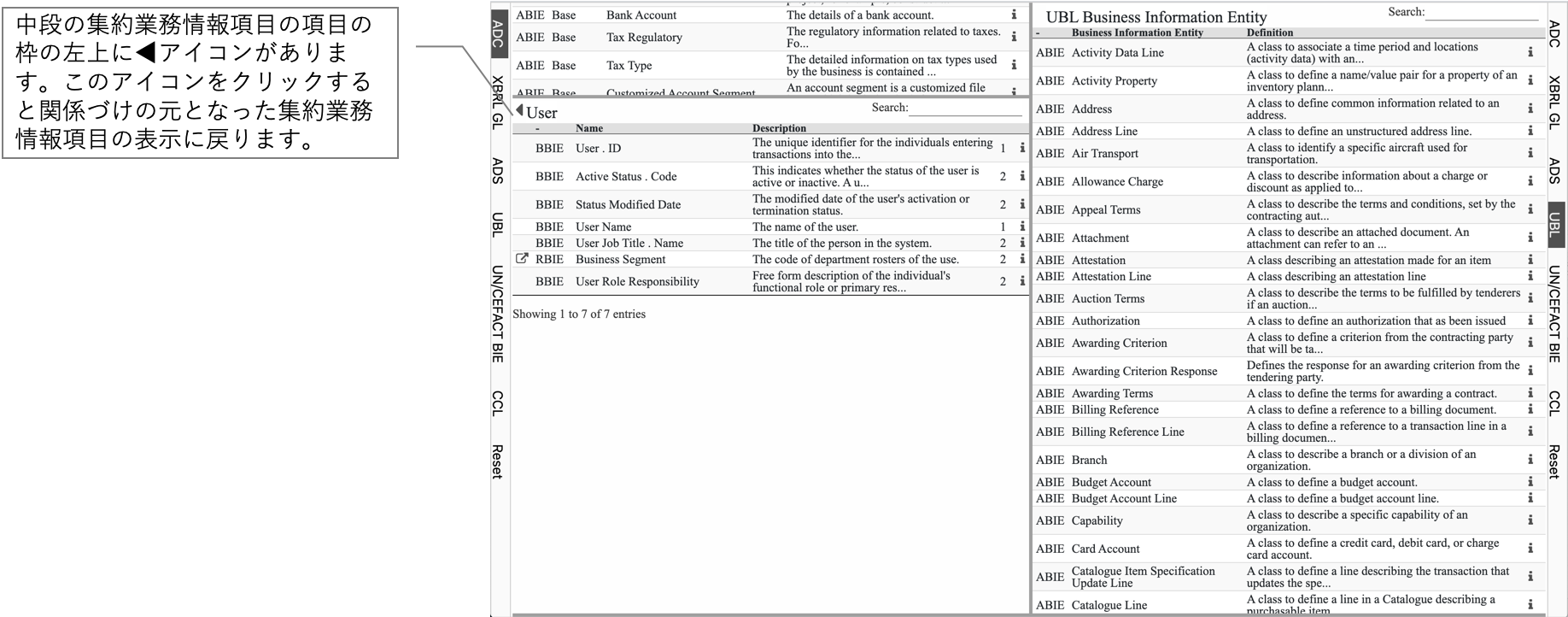The height and width of the screenshot is (617, 1568).
Task: Click info icon for Attachment row
Action: (1530, 238)
